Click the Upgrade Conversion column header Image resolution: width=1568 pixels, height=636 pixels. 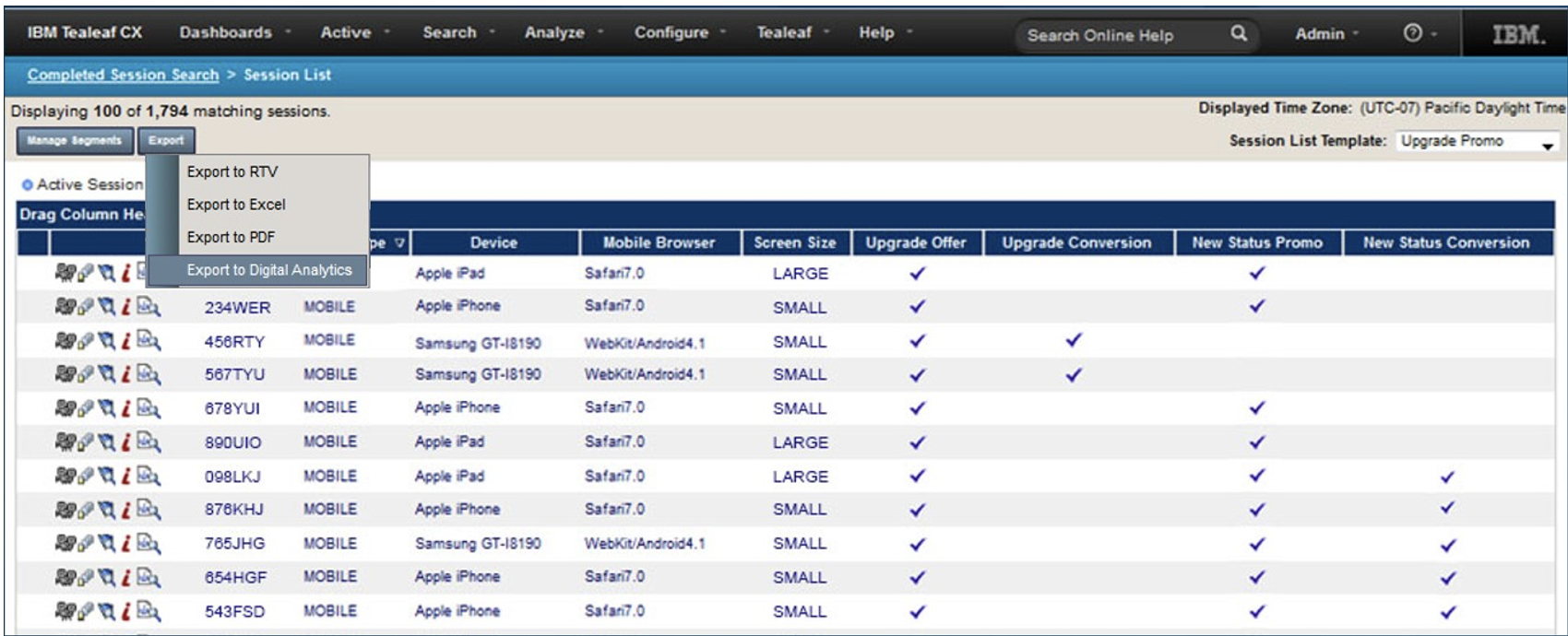point(1076,242)
